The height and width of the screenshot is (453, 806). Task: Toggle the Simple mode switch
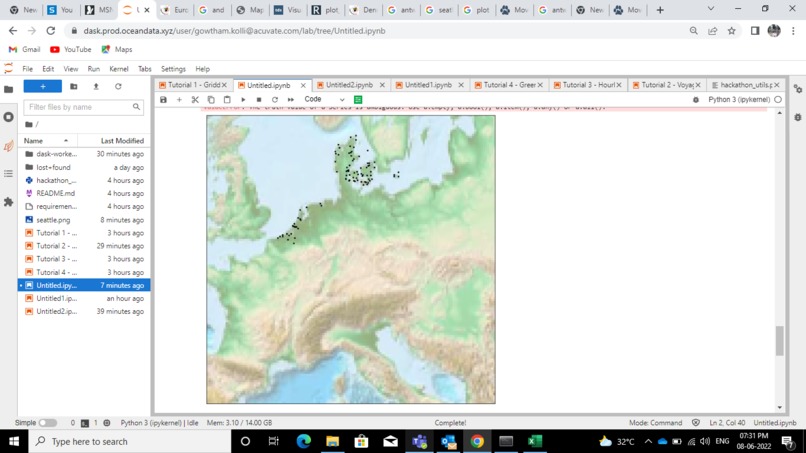click(48, 423)
